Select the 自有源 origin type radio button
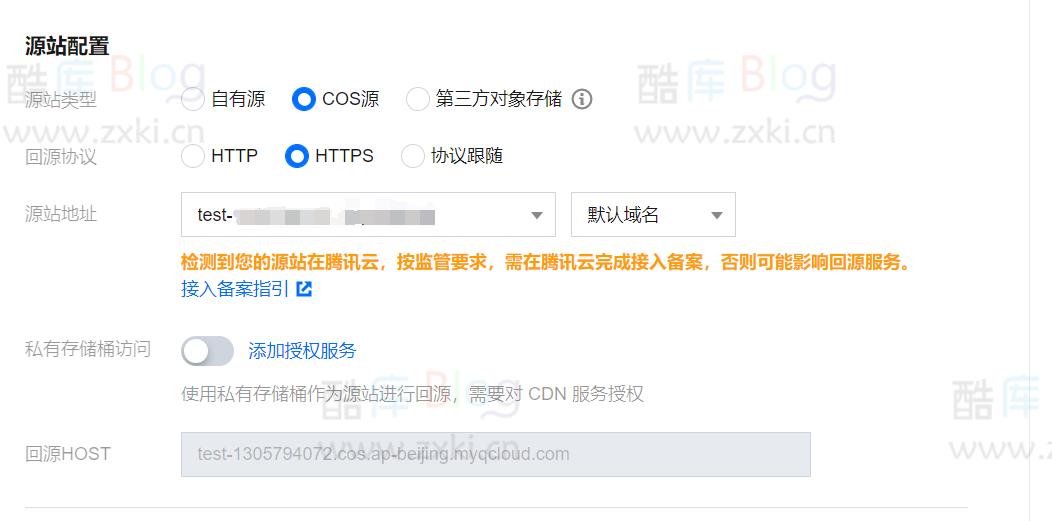 coord(193,99)
